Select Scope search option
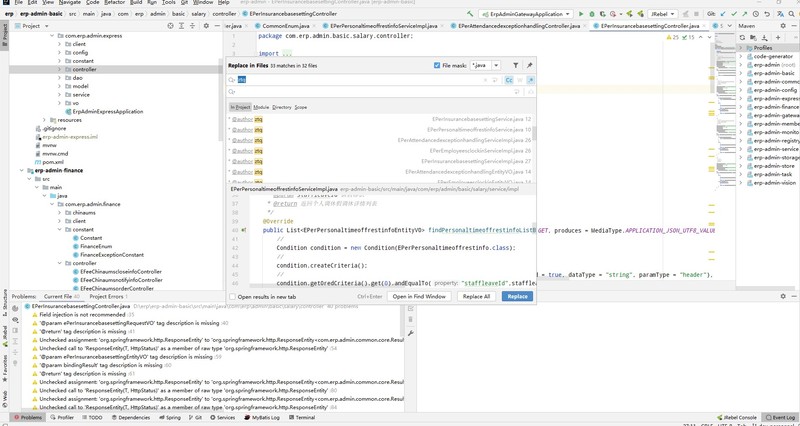Image resolution: width=800 pixels, height=426 pixels. click(x=301, y=107)
